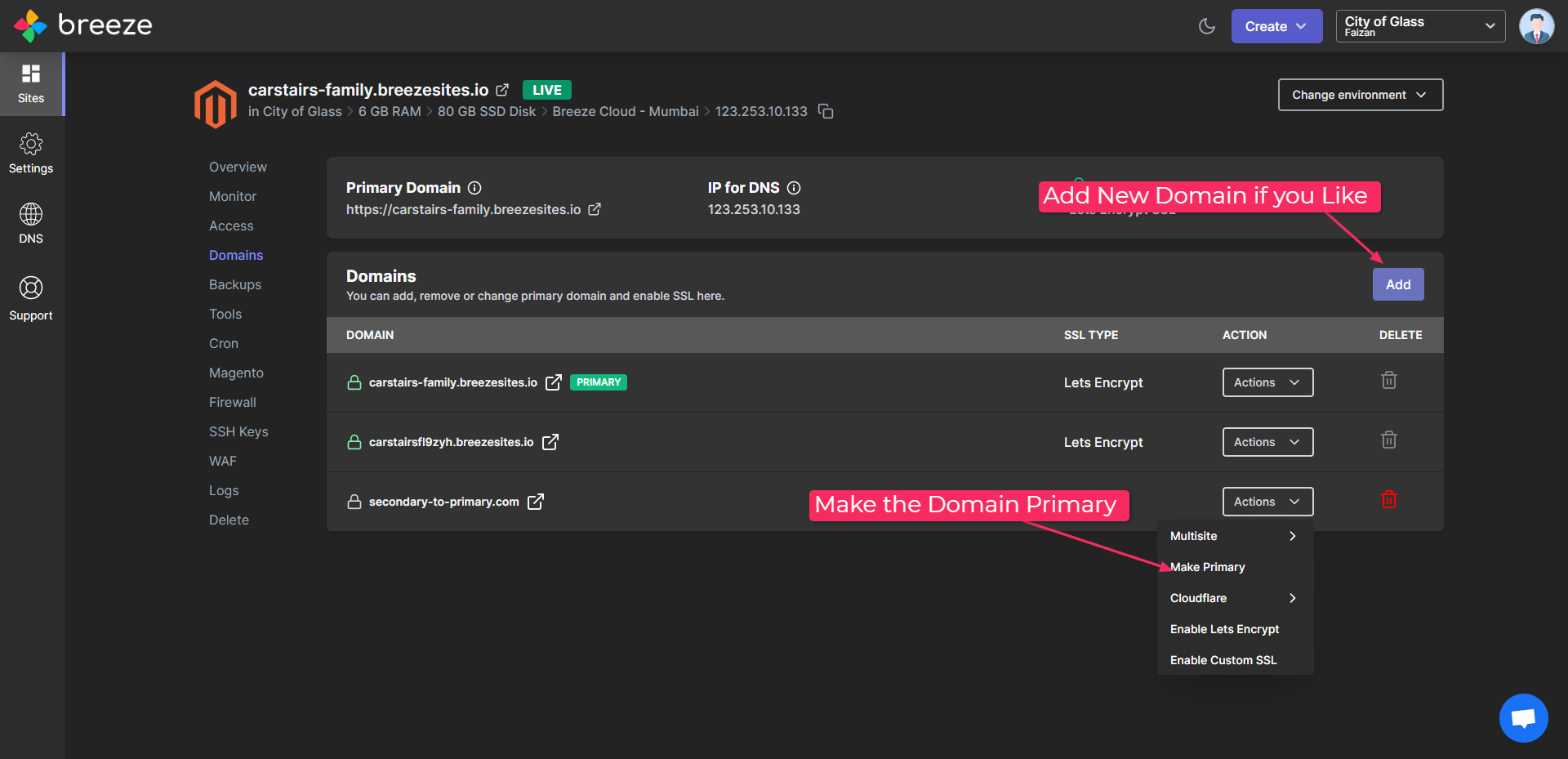Delete the carstairs-family.breezesites.io domain
This screenshot has height=759, width=1568.
click(1389, 380)
